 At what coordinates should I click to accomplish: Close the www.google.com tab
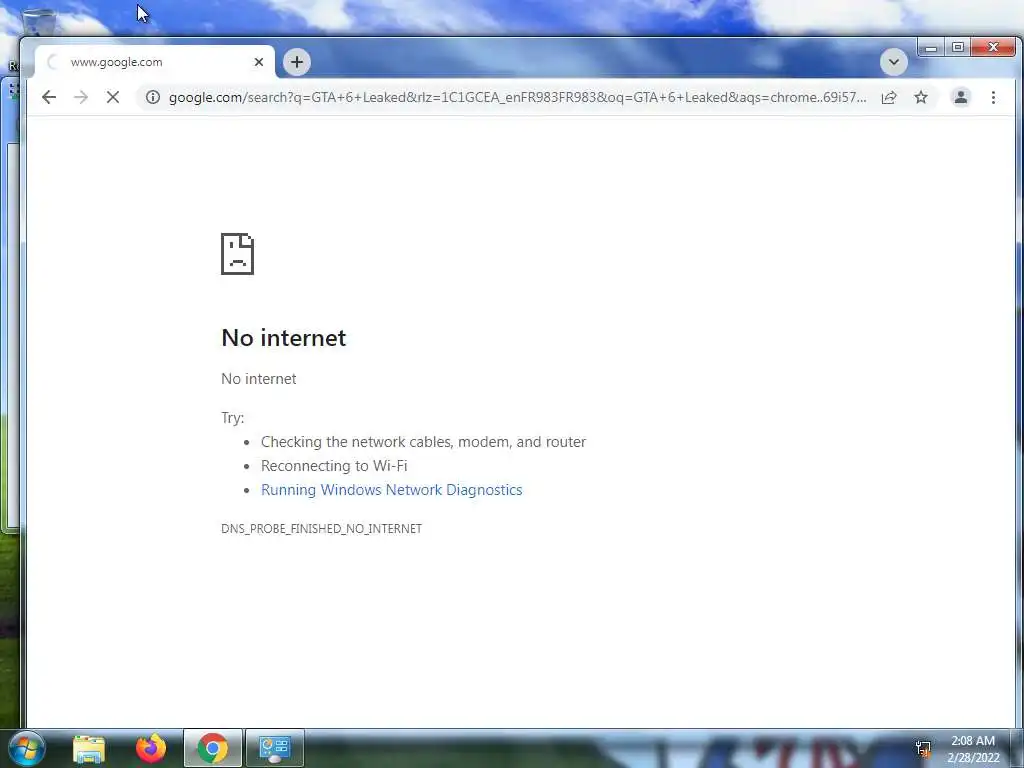point(259,62)
